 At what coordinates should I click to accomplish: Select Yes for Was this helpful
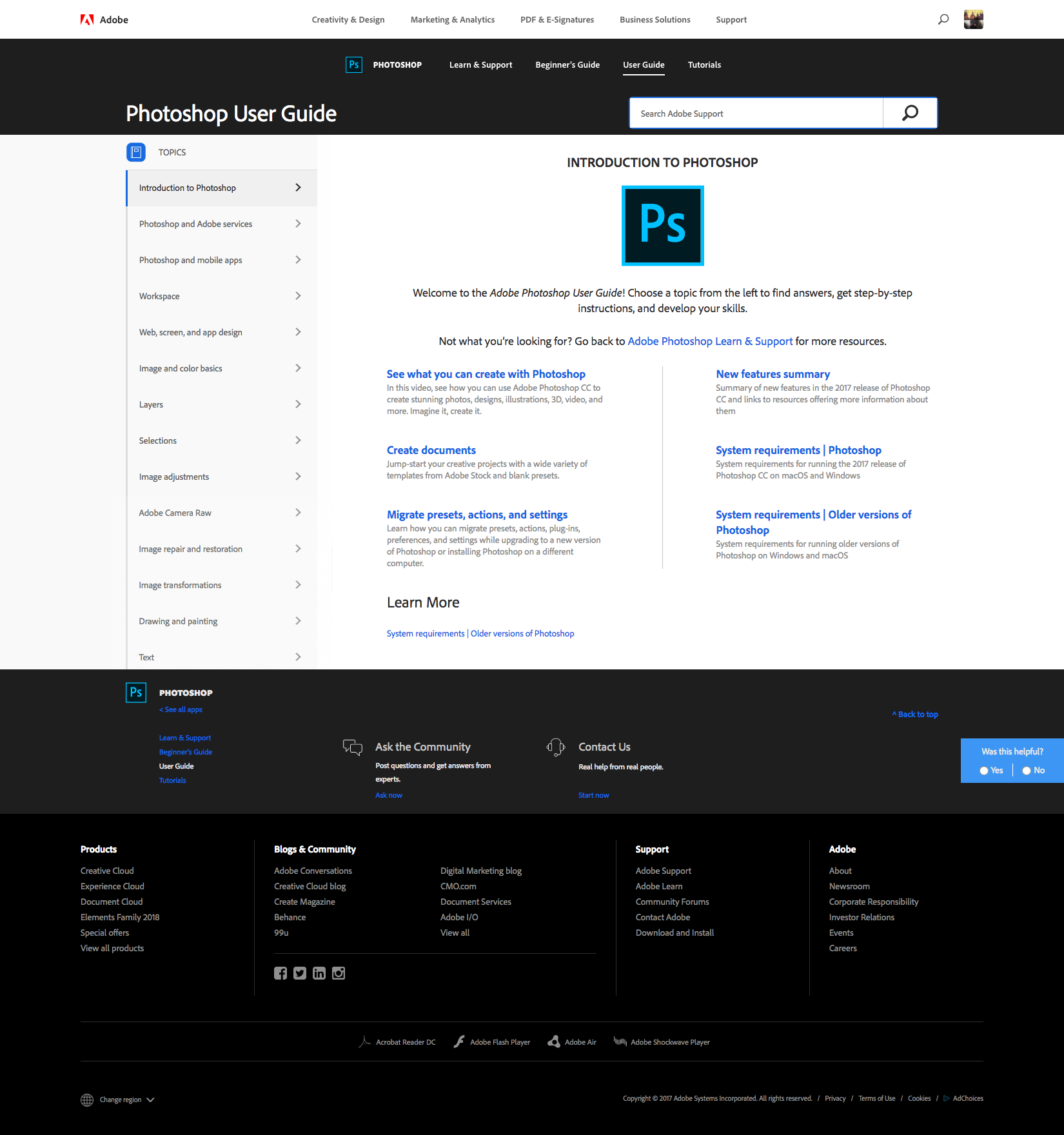[x=984, y=771]
